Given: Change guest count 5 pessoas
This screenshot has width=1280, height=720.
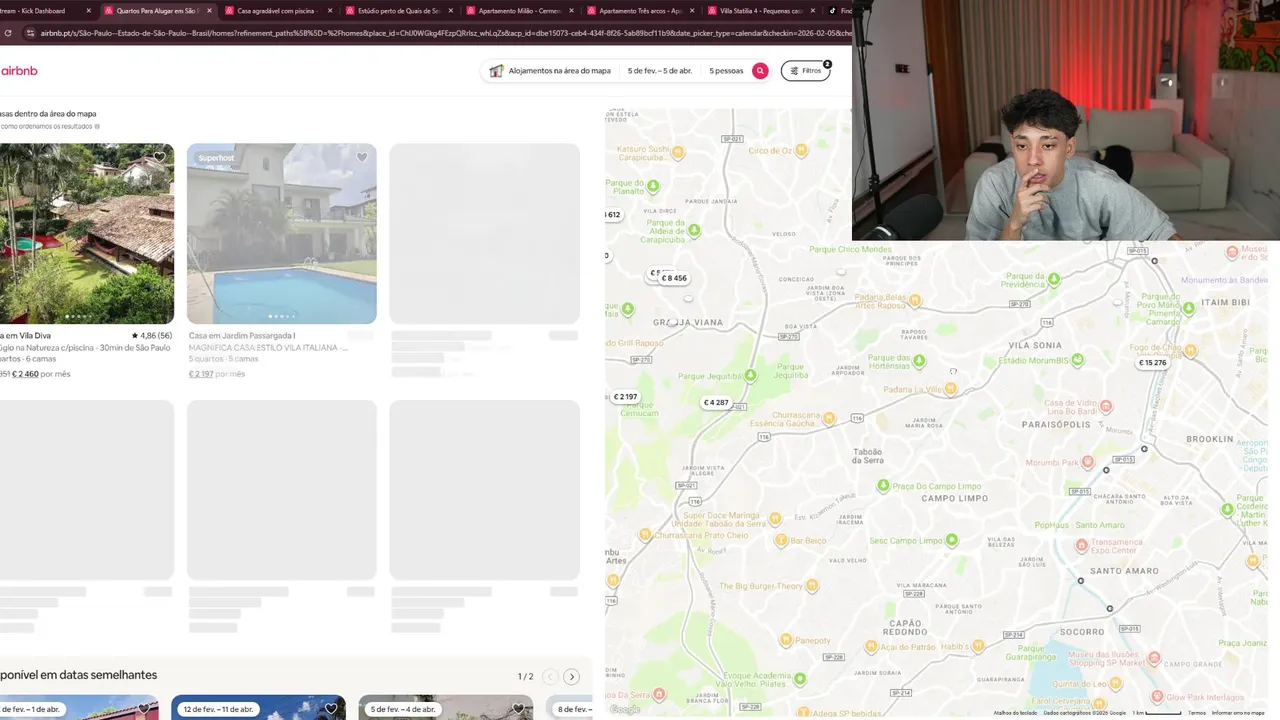Looking at the screenshot, I should tap(726, 71).
